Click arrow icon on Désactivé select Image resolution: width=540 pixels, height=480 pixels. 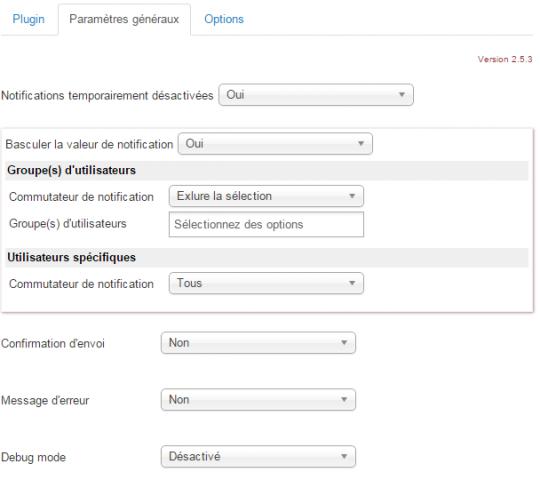coord(344,457)
